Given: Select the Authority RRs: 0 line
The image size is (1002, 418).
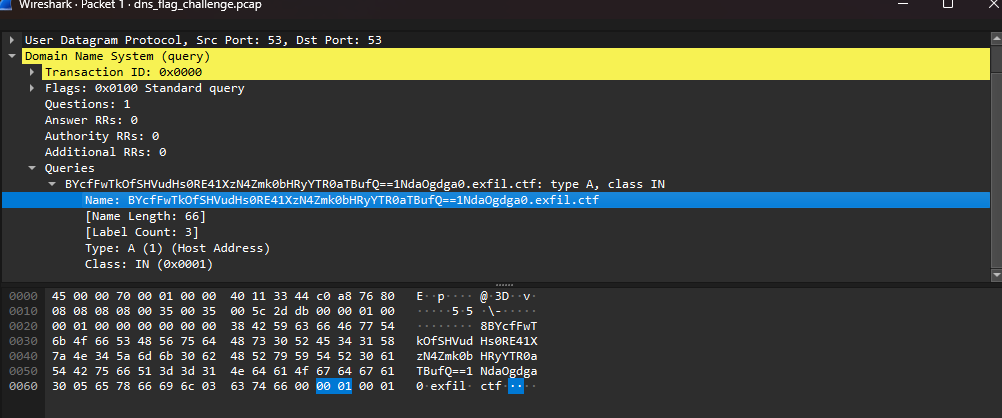Looking at the screenshot, I should [x=101, y=136].
